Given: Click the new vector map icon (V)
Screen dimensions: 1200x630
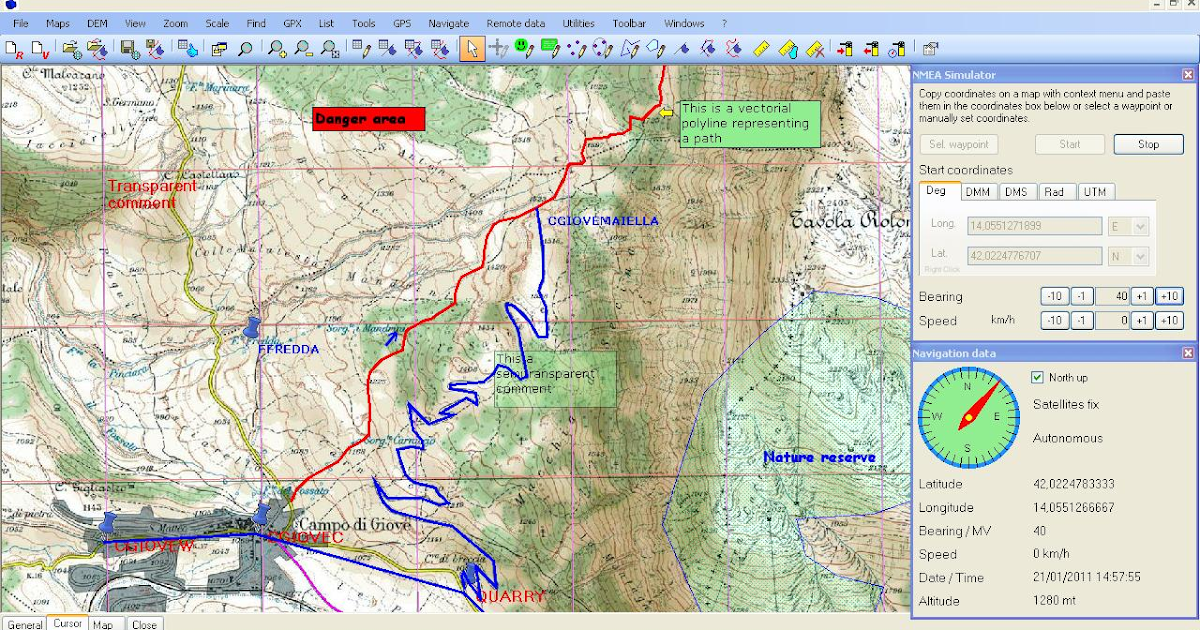Looking at the screenshot, I should tap(40, 47).
